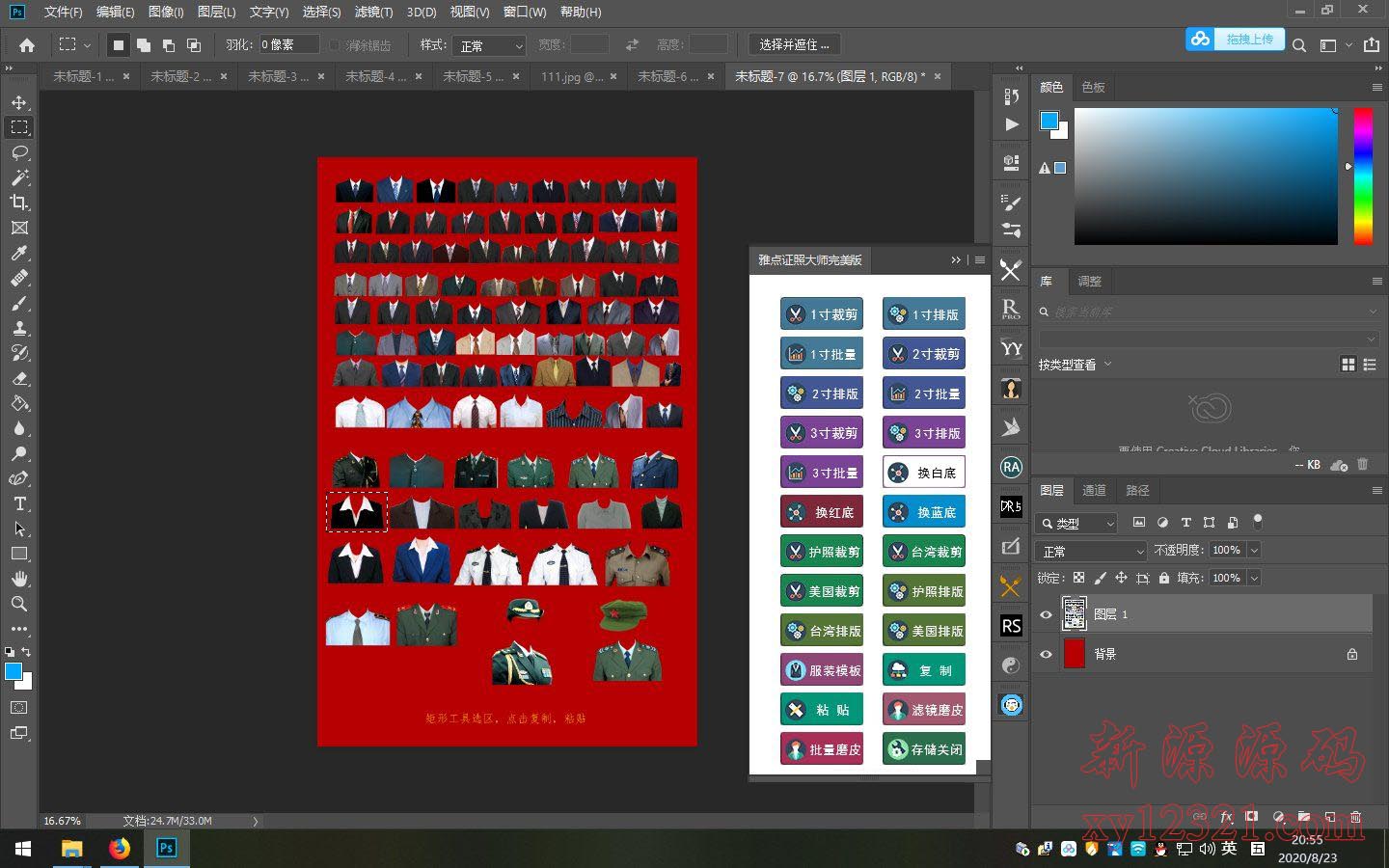1389x868 pixels.
Task: Open the 填充 fill dropdown arrow
Action: click(1254, 578)
